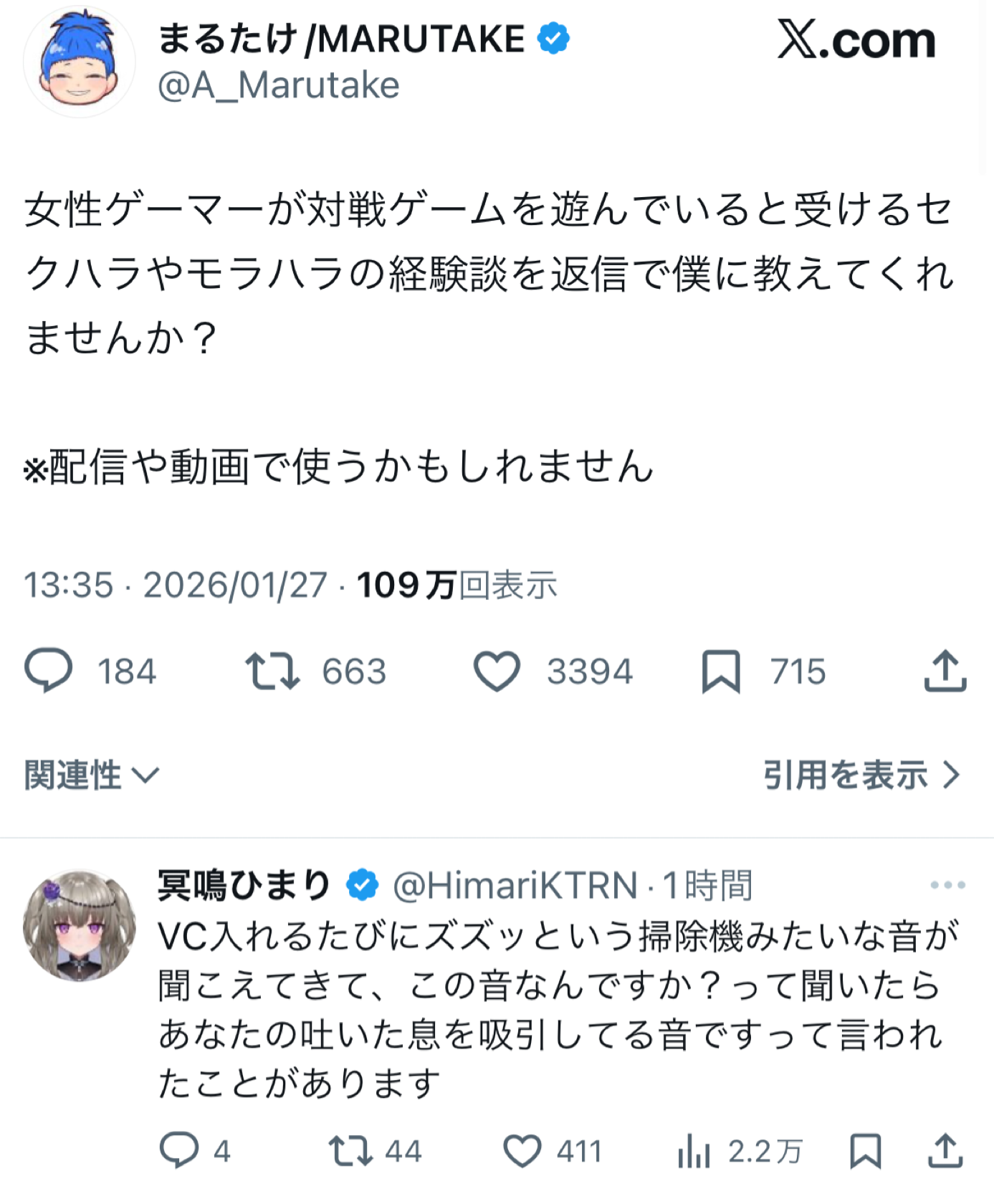Viewport: 994px width, 1204px height.
Task: Open the three-dot menu on the reply
Action: coord(947,885)
